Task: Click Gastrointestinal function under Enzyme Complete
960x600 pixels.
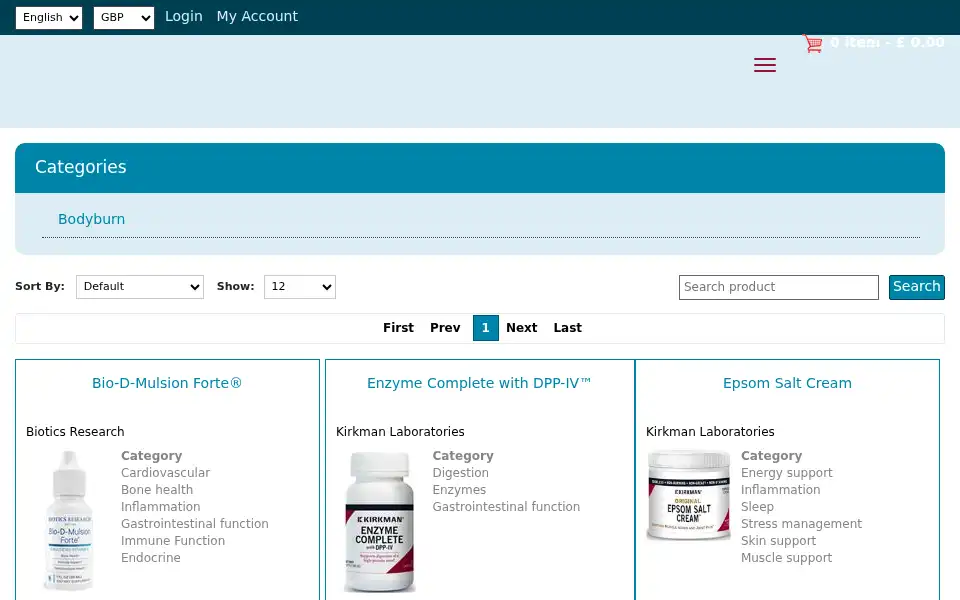Action: [506, 507]
